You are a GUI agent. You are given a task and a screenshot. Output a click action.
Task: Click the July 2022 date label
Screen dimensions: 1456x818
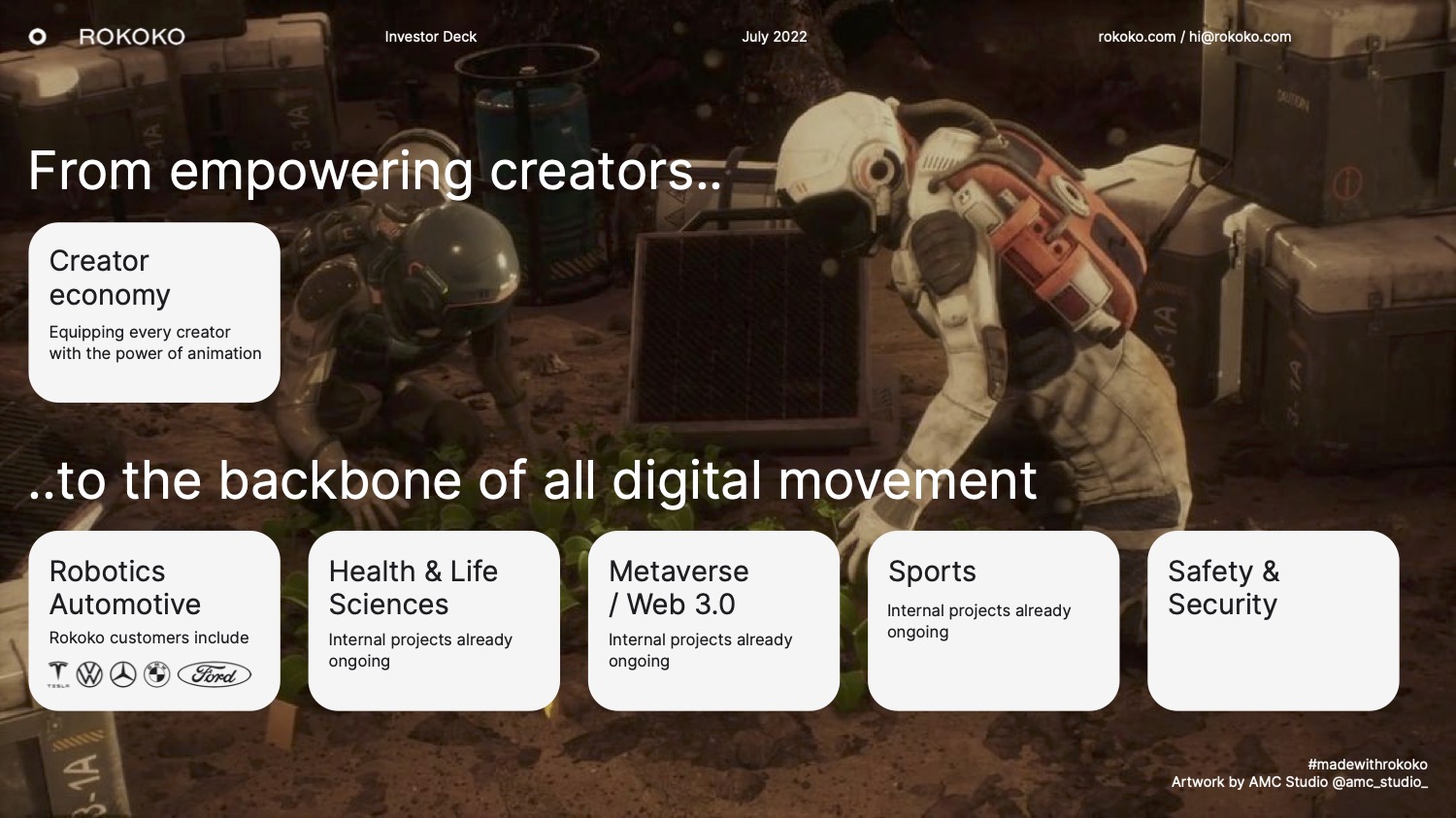click(x=774, y=37)
